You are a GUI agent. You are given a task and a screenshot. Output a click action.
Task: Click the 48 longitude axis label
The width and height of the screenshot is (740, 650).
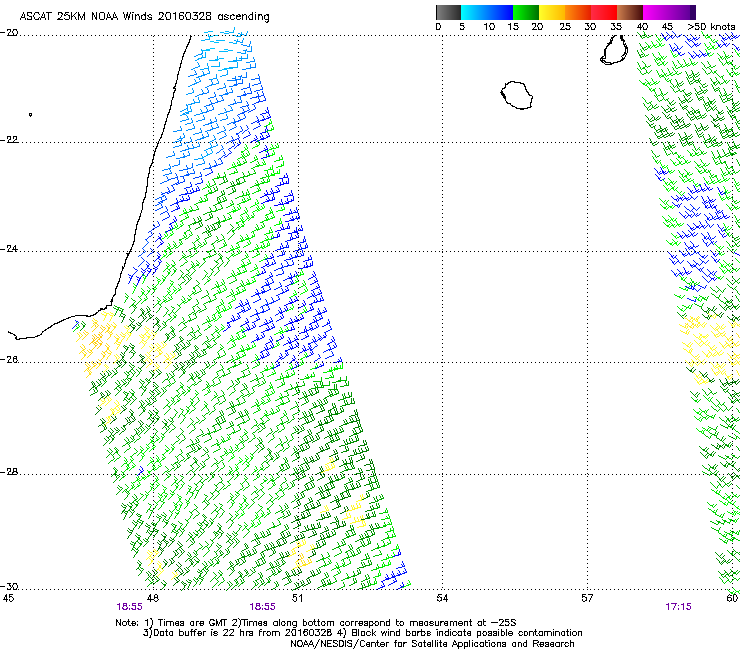[x=153, y=598]
